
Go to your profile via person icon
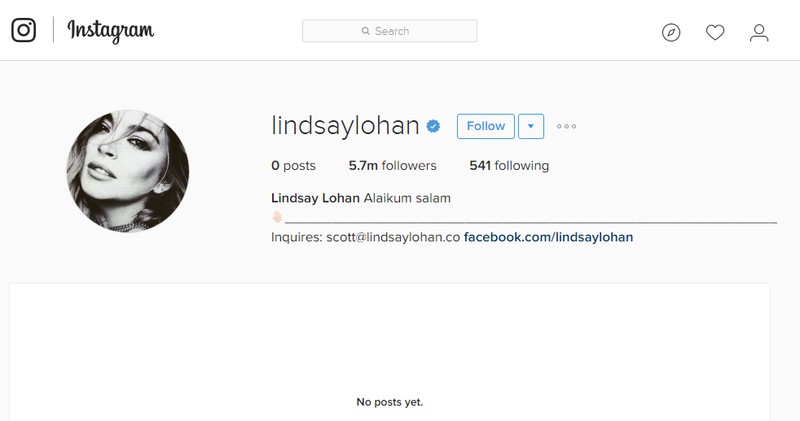pyautogui.click(x=759, y=33)
